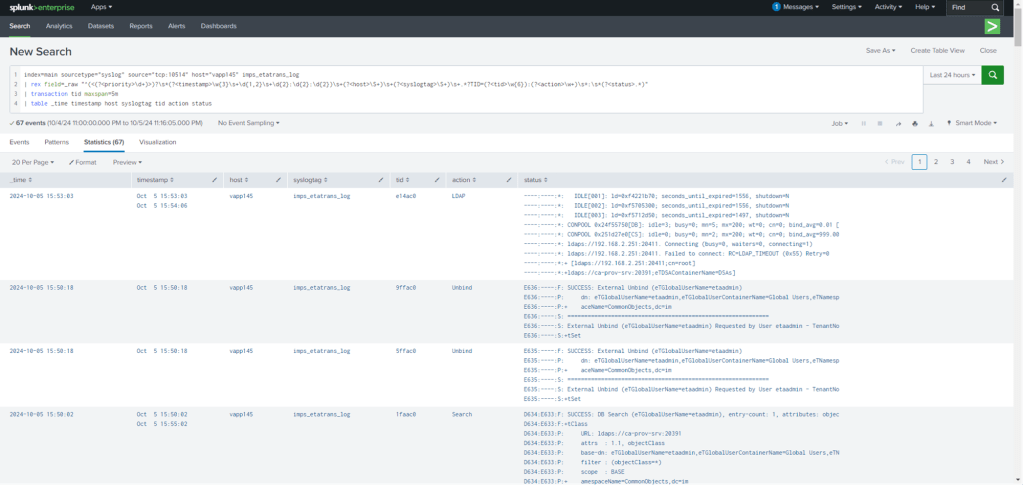Click the Print results icon
Screen dimensions: 1023x485
[913, 123]
